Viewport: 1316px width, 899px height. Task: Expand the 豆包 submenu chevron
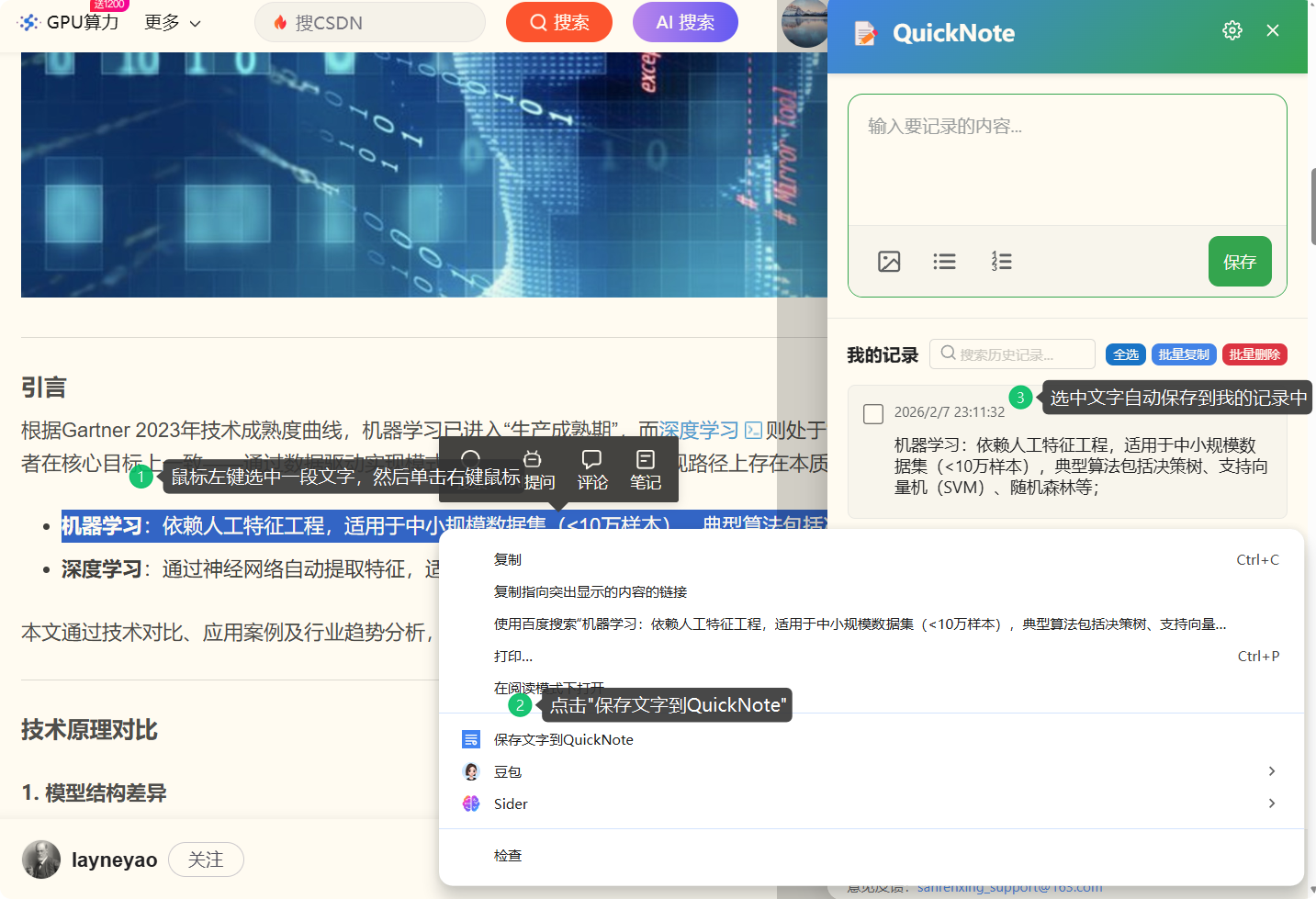coord(1272,771)
